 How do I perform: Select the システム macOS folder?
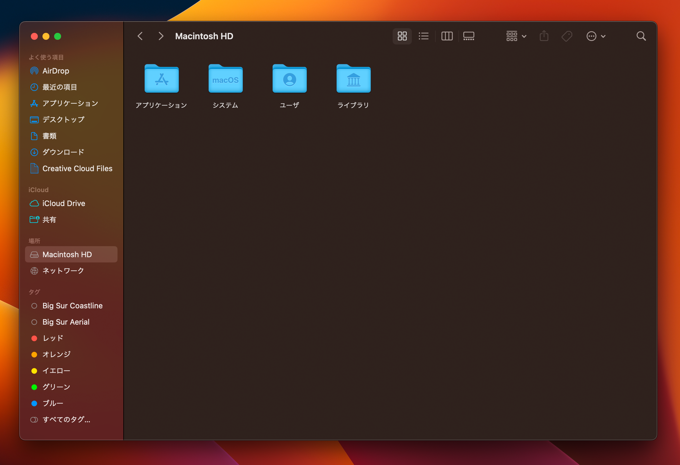point(226,79)
